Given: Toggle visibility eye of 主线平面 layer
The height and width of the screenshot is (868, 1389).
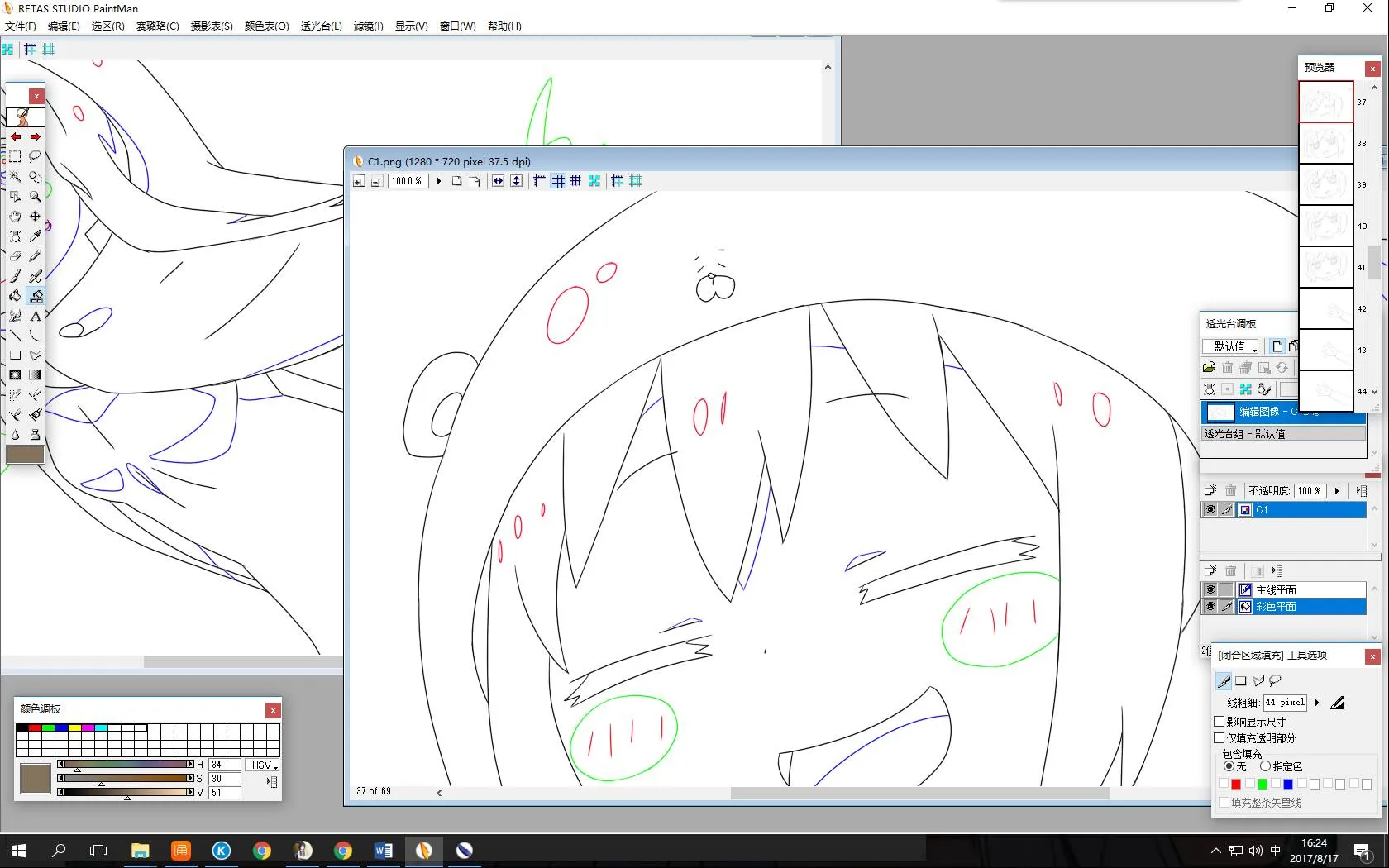Looking at the screenshot, I should click(1210, 589).
